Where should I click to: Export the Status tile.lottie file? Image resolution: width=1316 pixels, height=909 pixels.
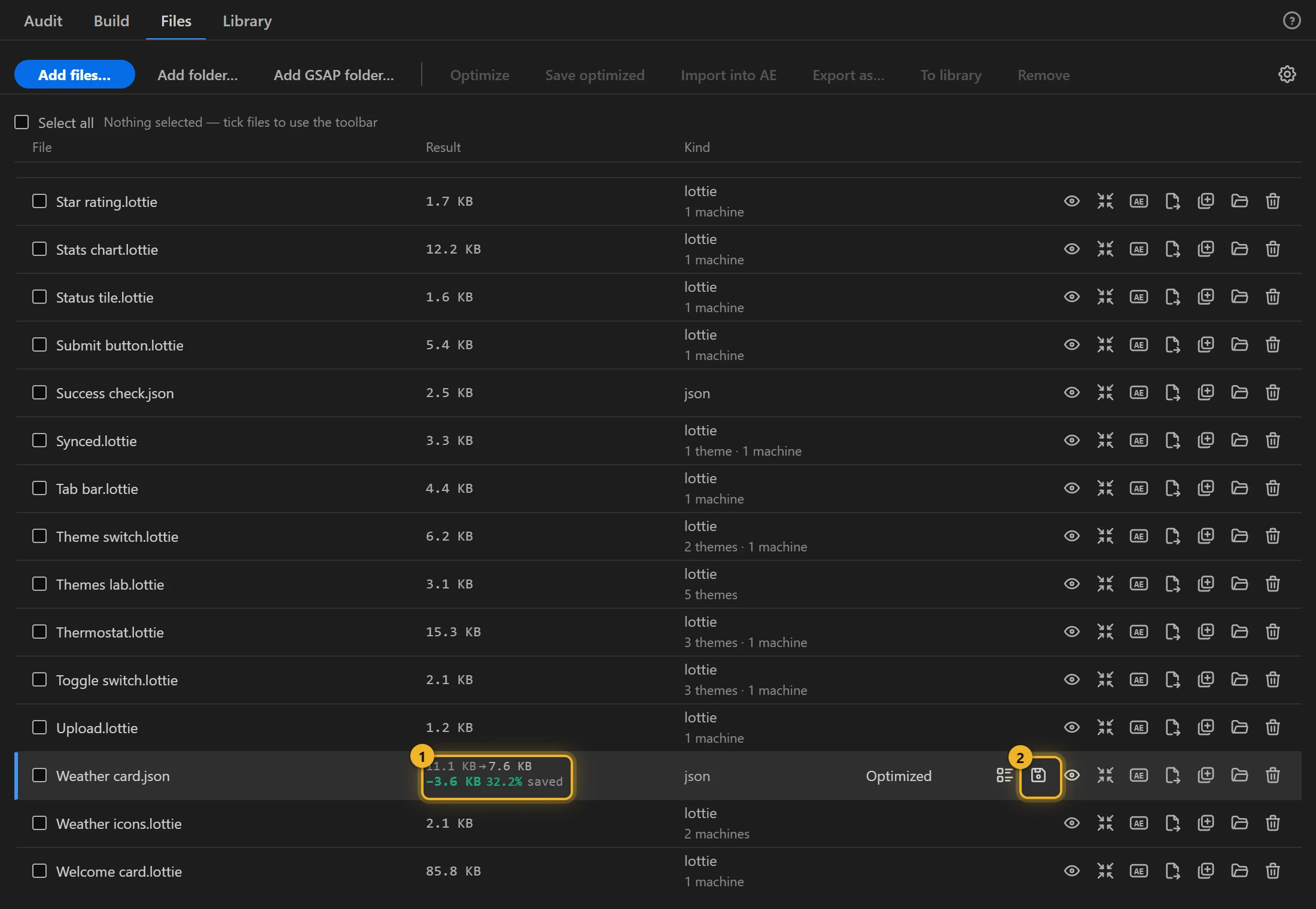click(1172, 297)
